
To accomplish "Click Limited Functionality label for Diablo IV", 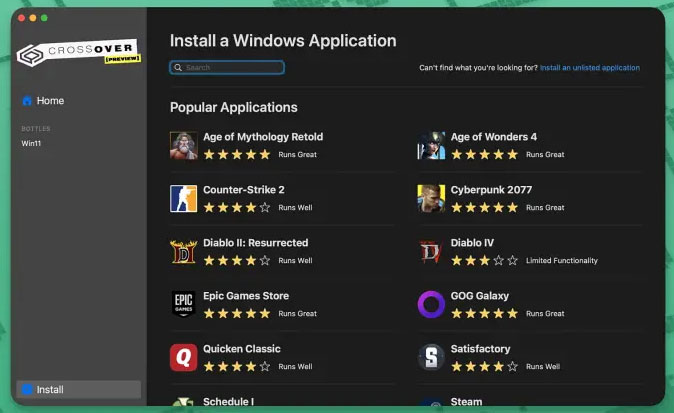I will coord(561,260).
